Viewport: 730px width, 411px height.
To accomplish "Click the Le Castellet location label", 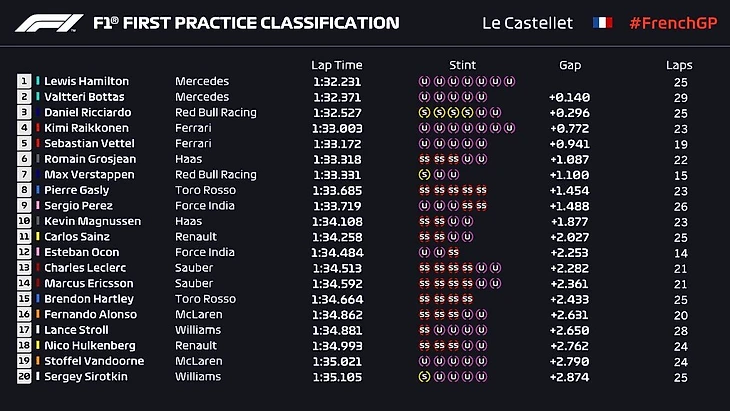I will 529,23.
